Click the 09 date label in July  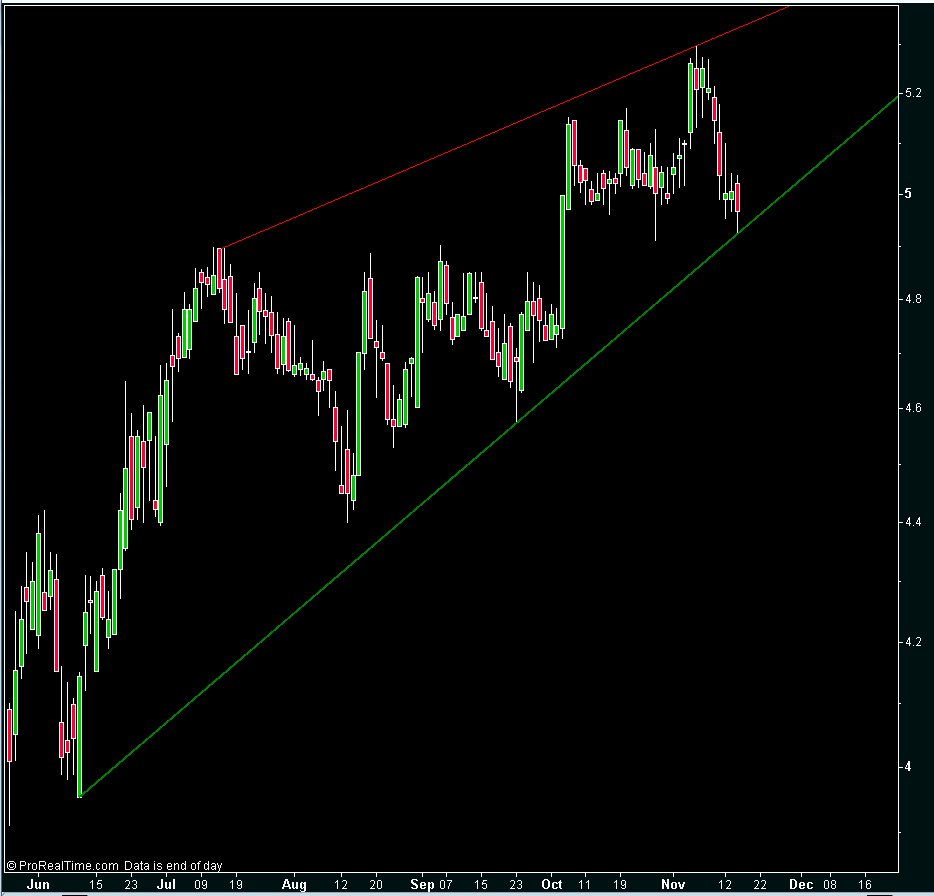201,885
